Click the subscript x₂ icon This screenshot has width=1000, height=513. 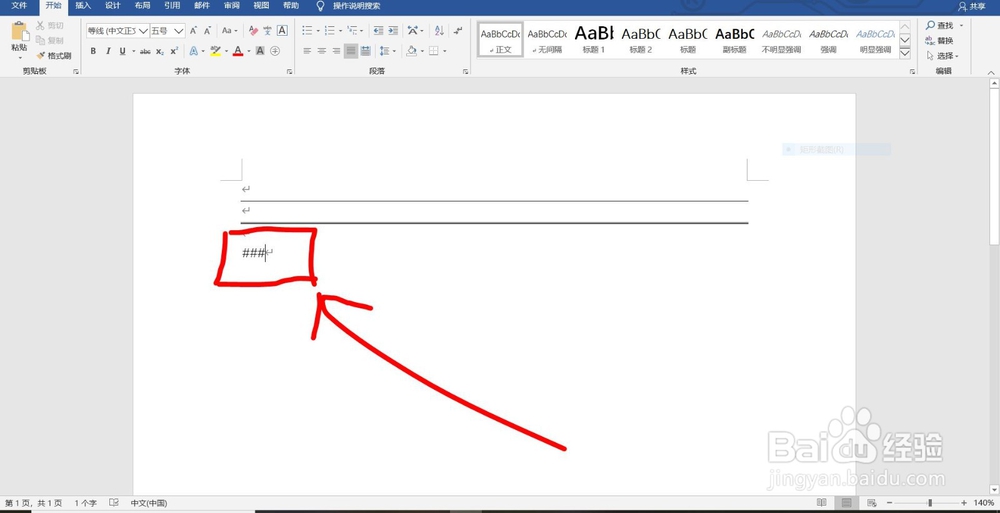tap(160, 51)
